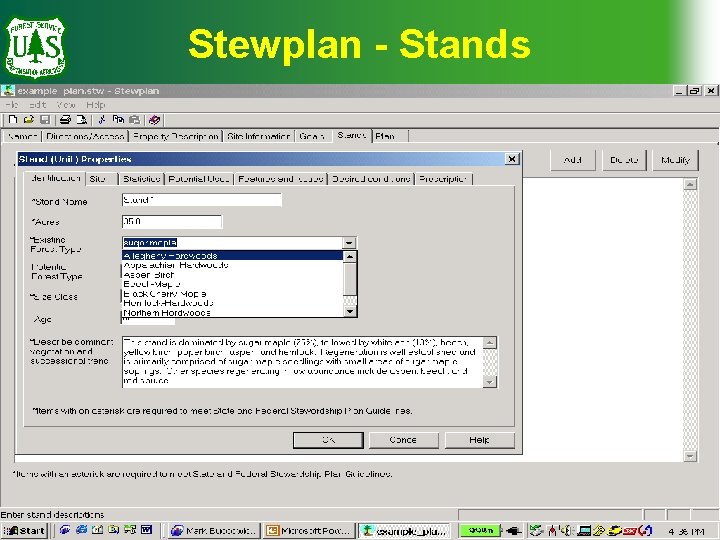This screenshot has width=720, height=540.
Task: Click the Acres input field
Action: pyautogui.click(x=172, y=221)
